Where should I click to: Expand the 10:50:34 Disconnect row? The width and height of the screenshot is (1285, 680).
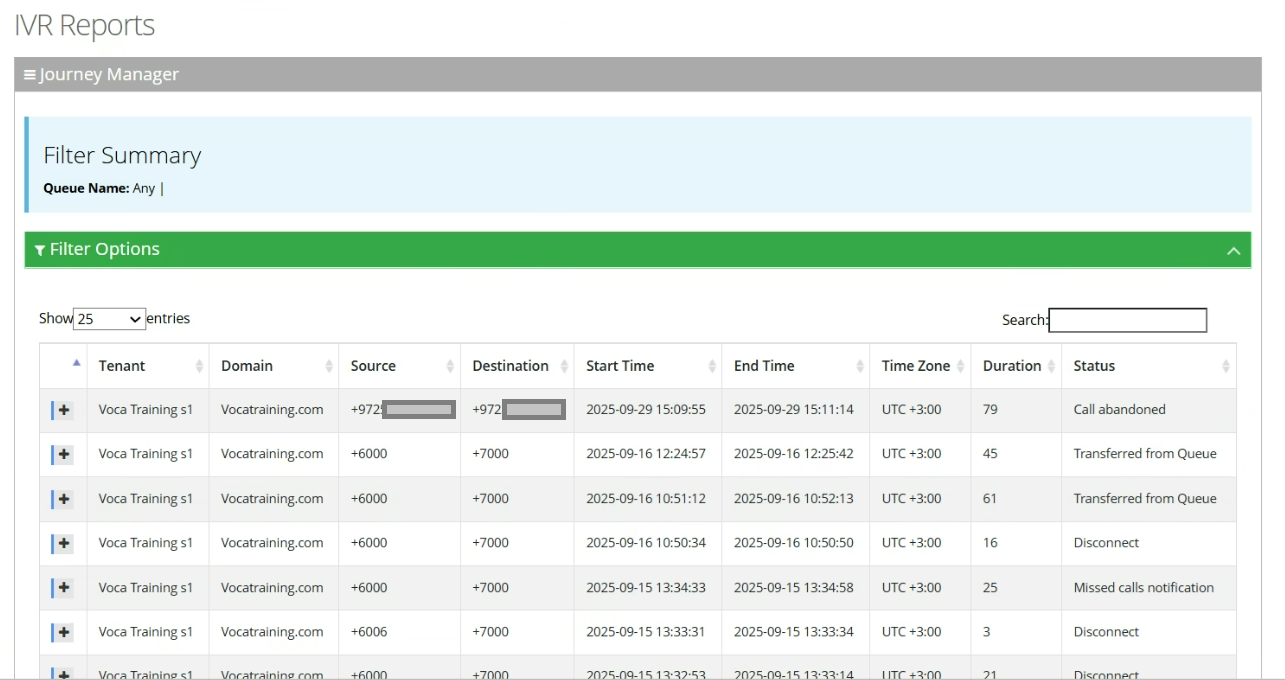[64, 543]
